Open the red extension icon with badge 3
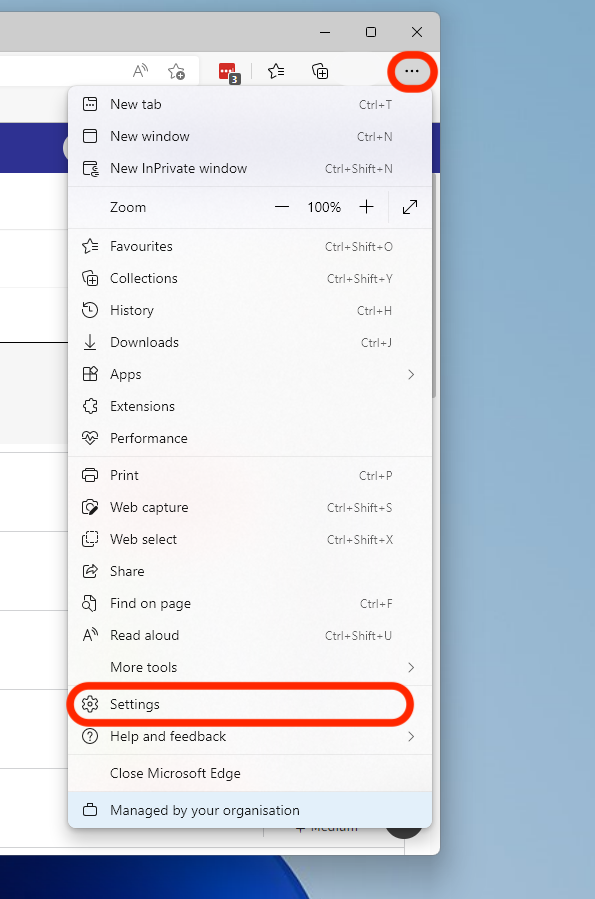Screen dimensions: 595x899 229,73
